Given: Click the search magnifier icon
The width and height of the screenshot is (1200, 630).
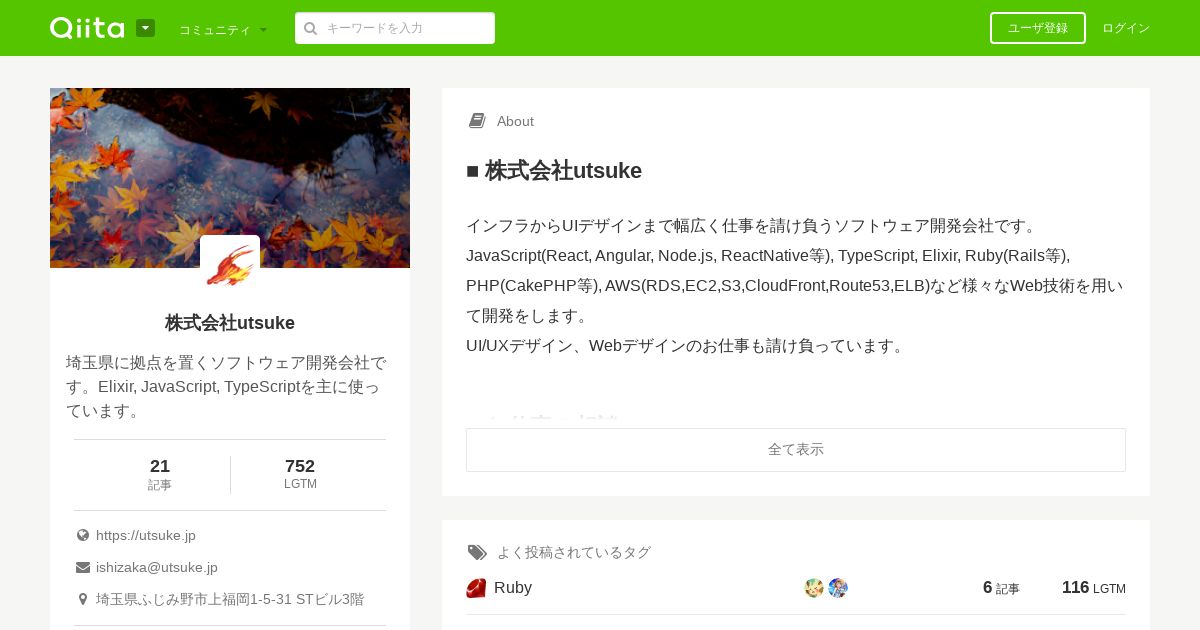Looking at the screenshot, I should [x=311, y=28].
